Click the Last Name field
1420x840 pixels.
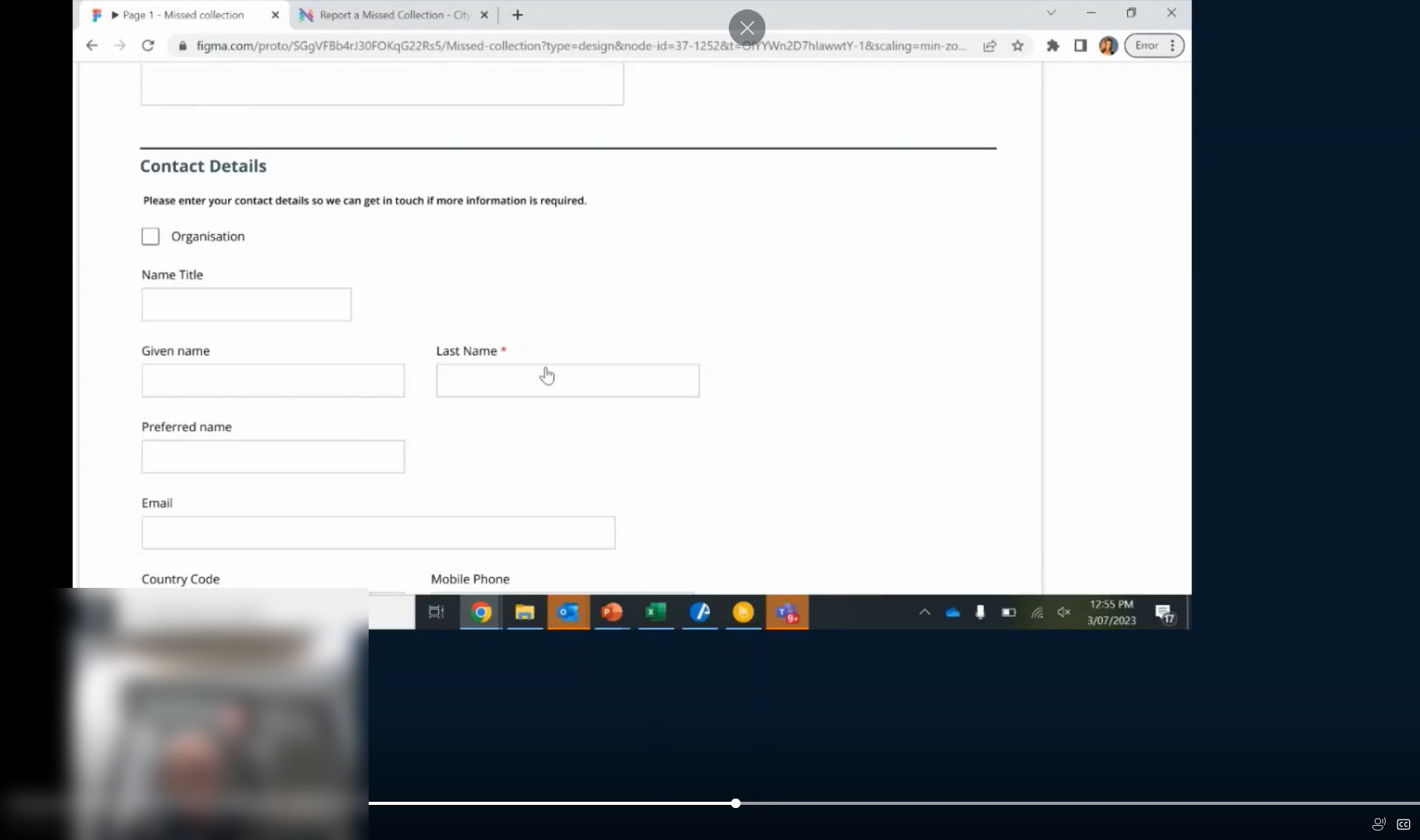click(568, 381)
